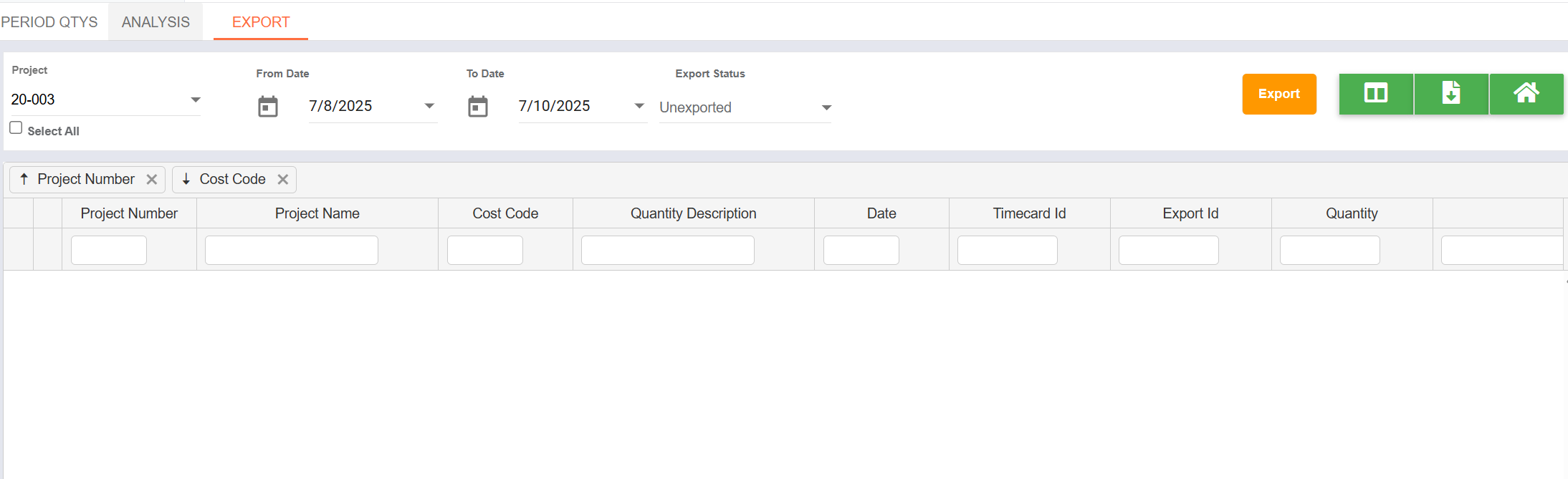This screenshot has width=1568, height=479.
Task: Open the From Date calendar icon
Action: point(268,107)
